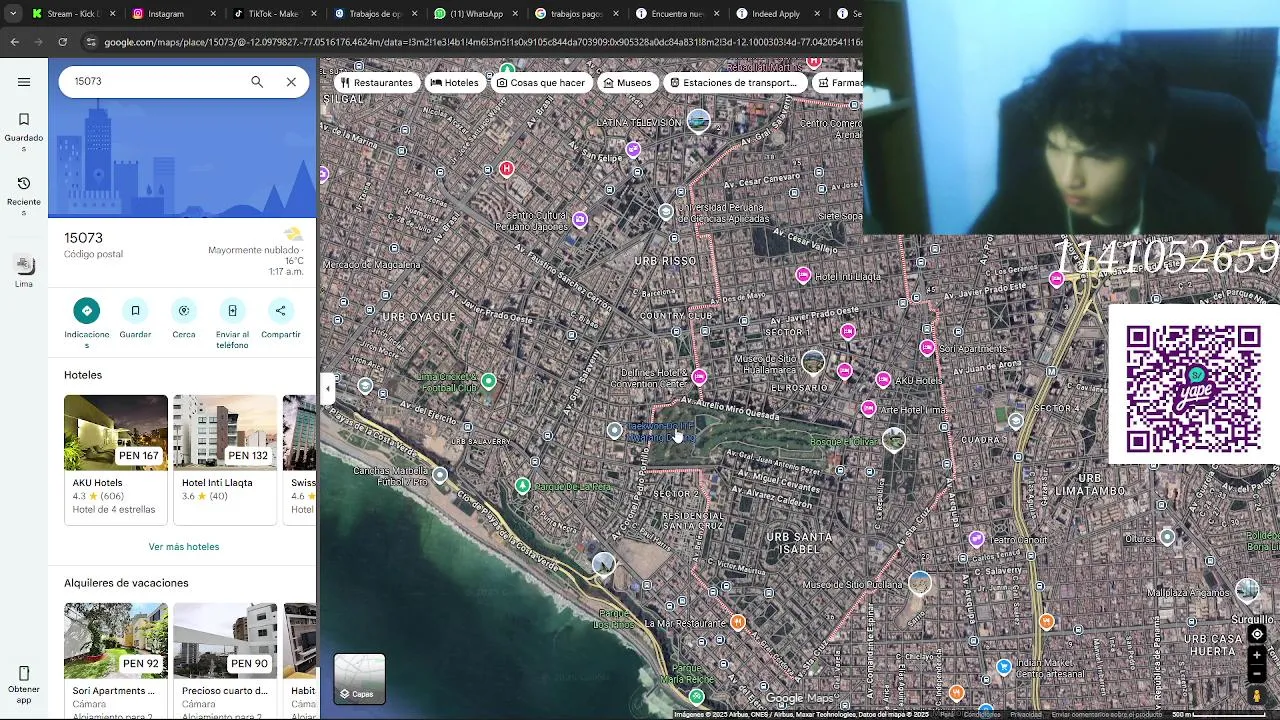Viewport: 1280px width, 720px height.
Task: Click Bosque El Olivar photo pin
Action: point(894,439)
